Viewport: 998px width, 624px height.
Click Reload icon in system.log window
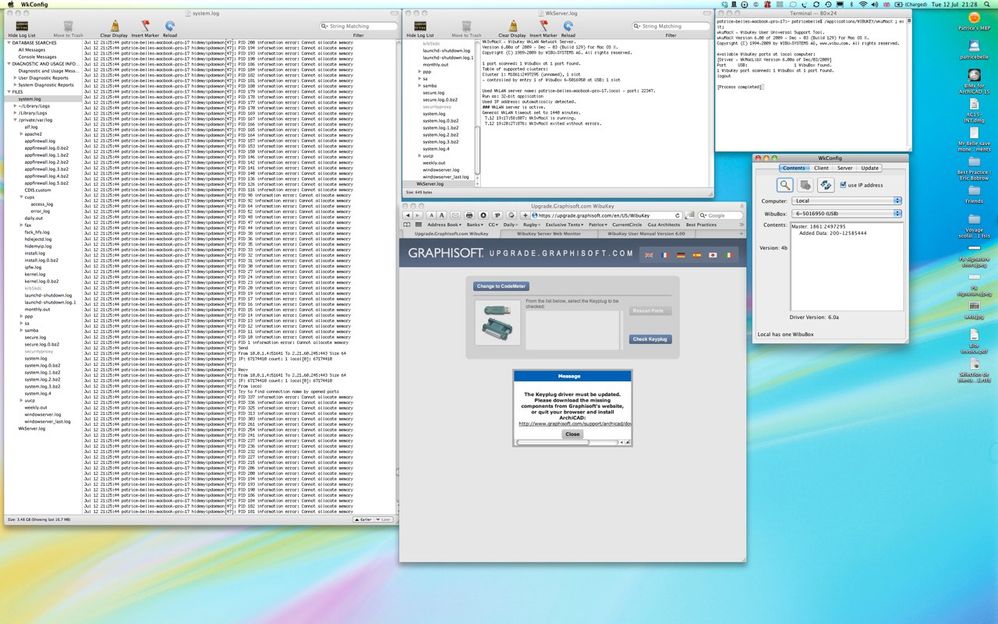coord(170,25)
